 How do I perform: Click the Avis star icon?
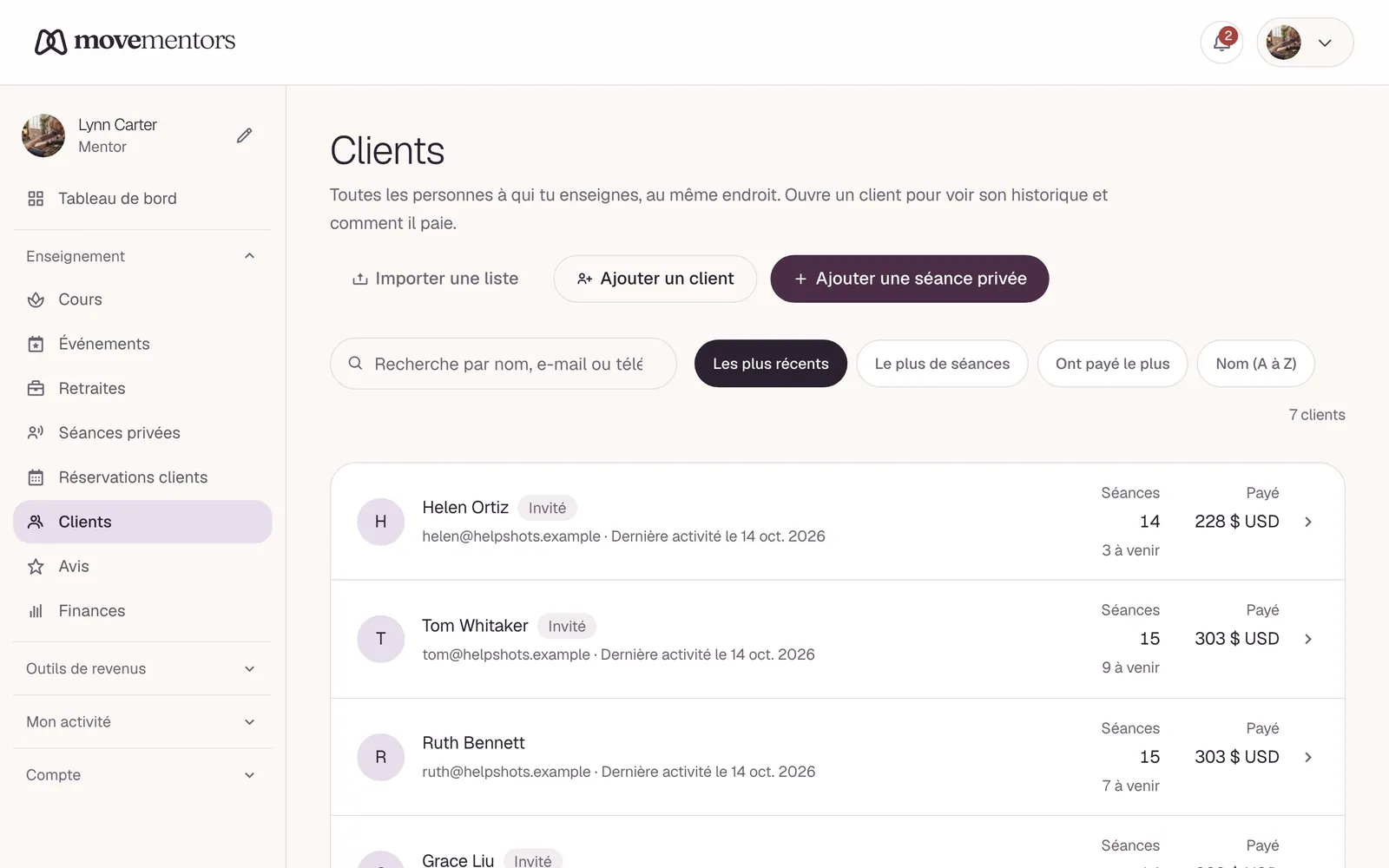[36, 566]
